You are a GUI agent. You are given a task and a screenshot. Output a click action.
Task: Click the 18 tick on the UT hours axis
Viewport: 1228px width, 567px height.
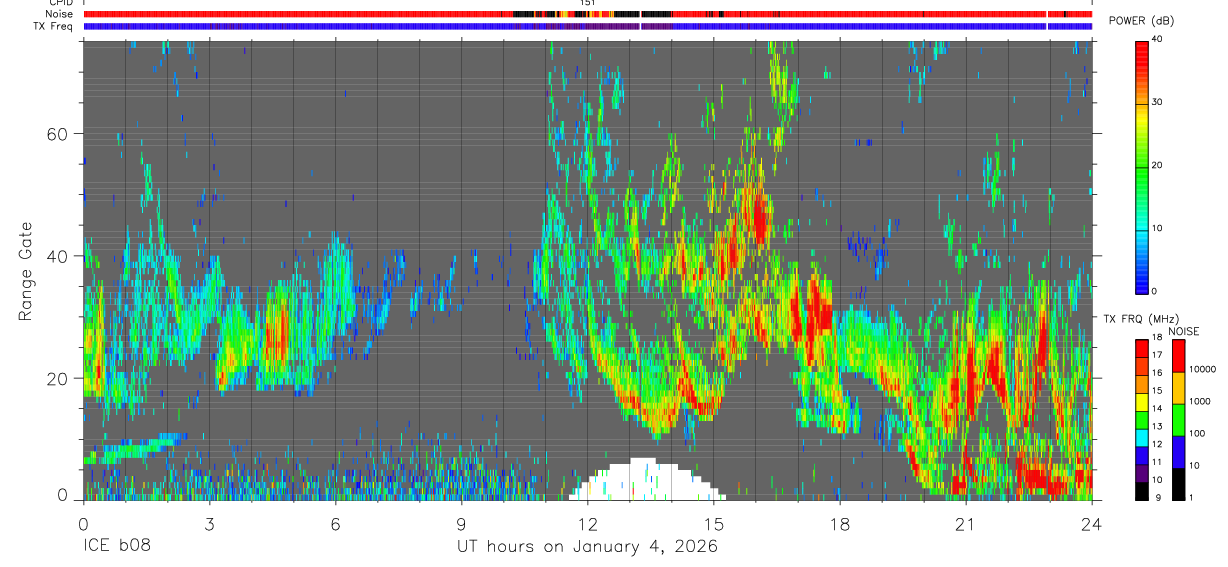(840, 523)
